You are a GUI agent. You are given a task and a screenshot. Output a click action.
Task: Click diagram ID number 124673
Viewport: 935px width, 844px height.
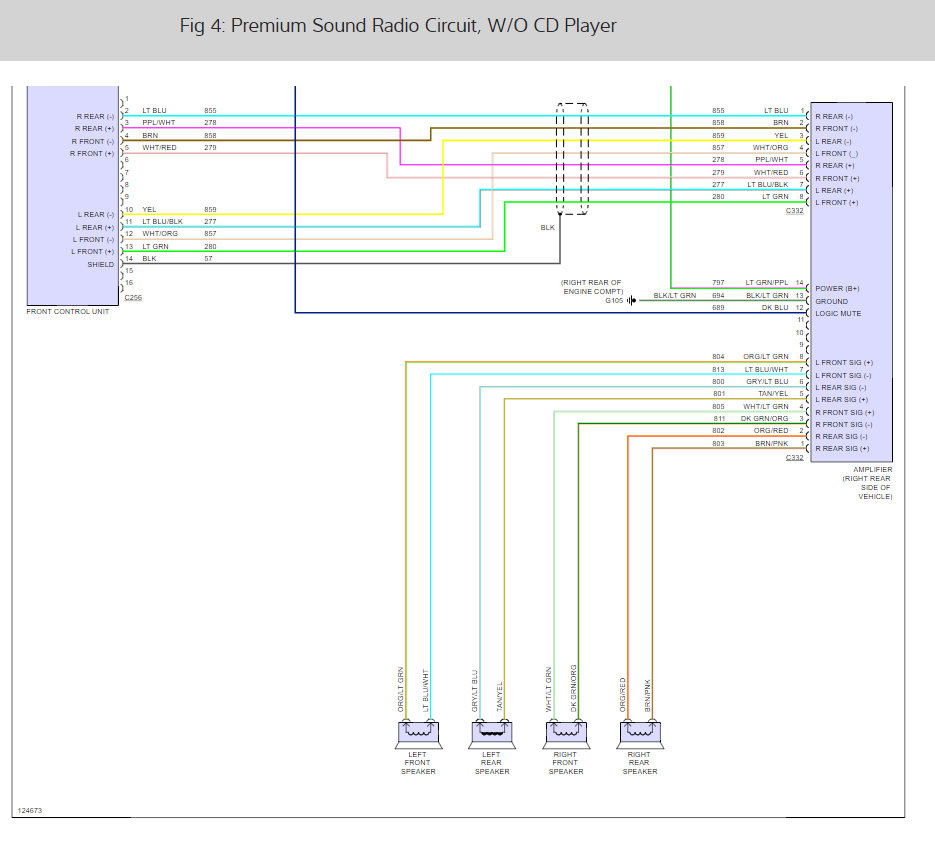[x=30, y=811]
